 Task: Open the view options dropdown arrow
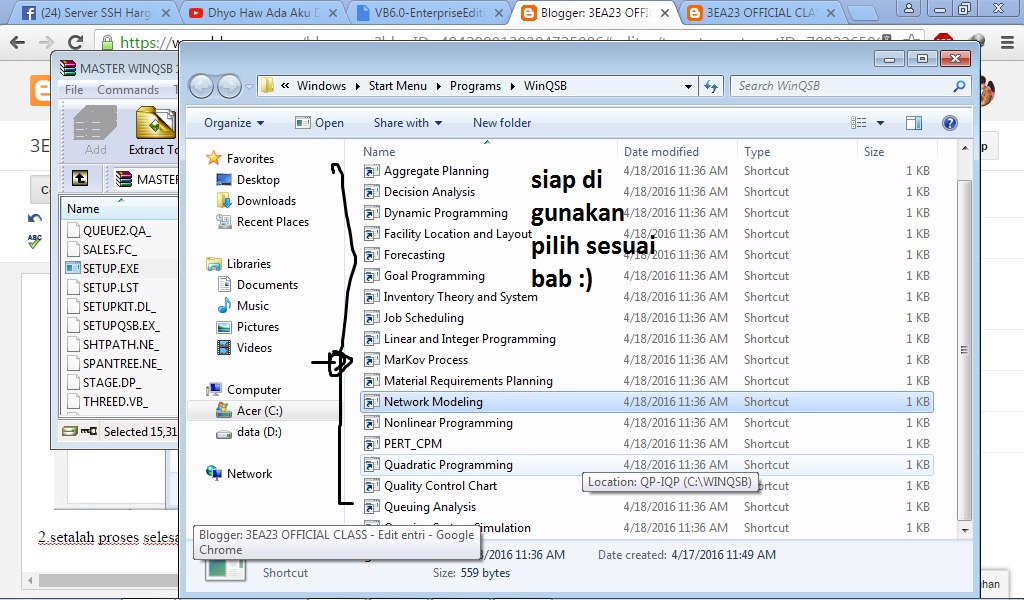point(880,123)
